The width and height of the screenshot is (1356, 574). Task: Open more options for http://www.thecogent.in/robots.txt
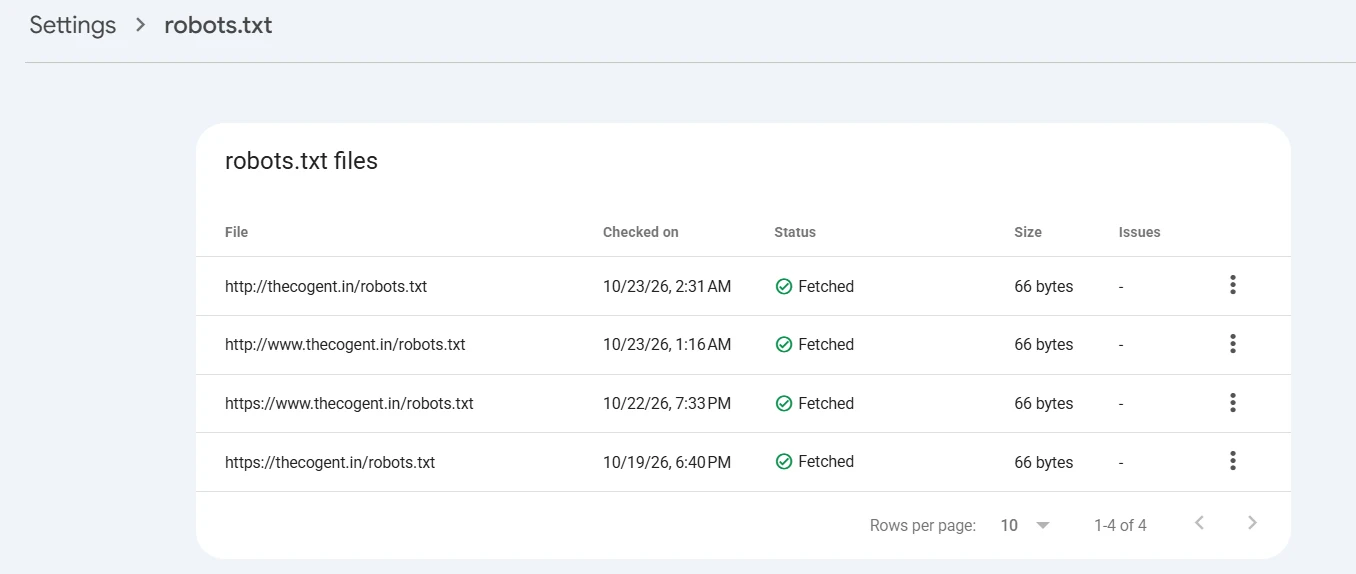click(x=1233, y=344)
